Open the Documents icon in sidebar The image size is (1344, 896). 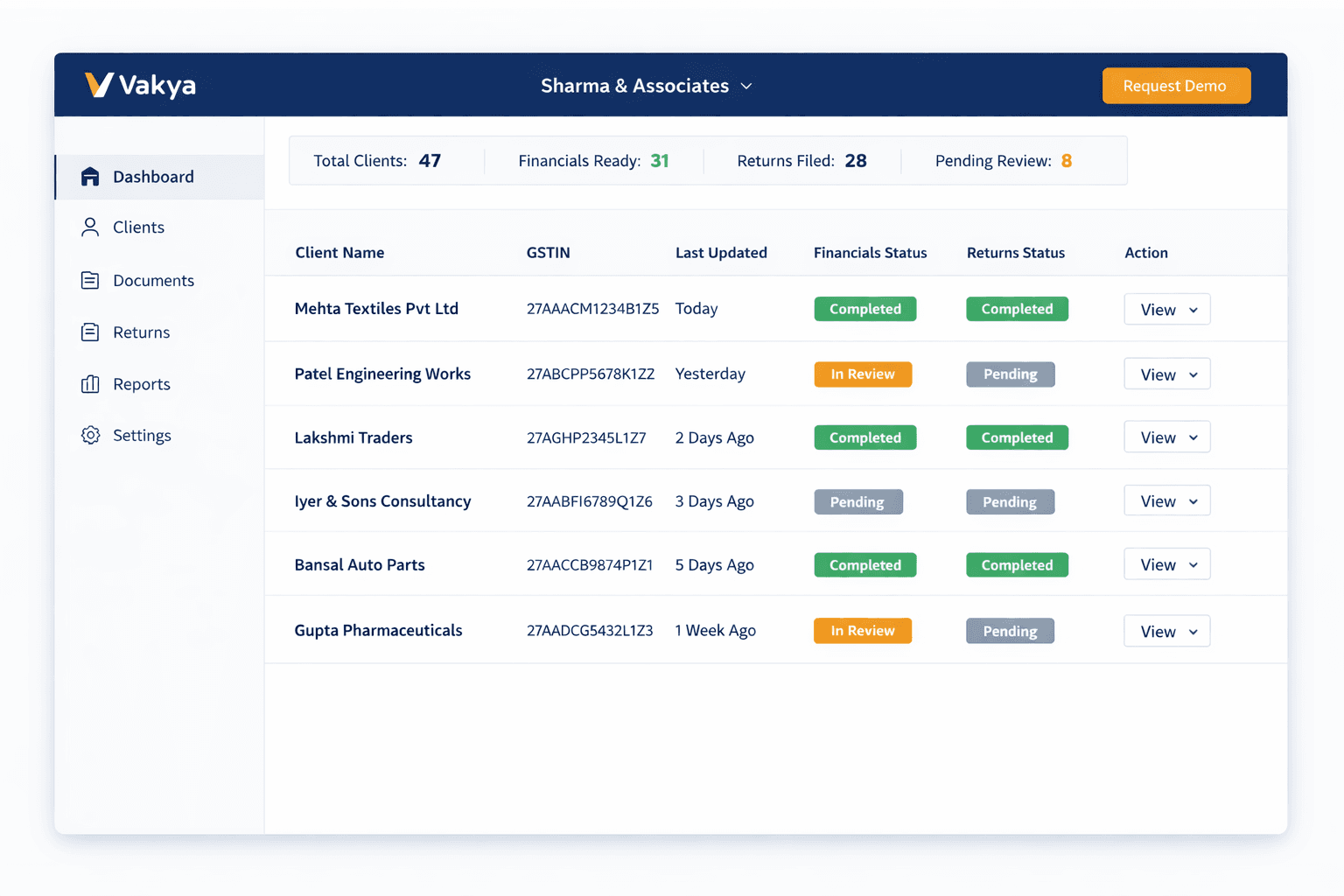coord(89,280)
